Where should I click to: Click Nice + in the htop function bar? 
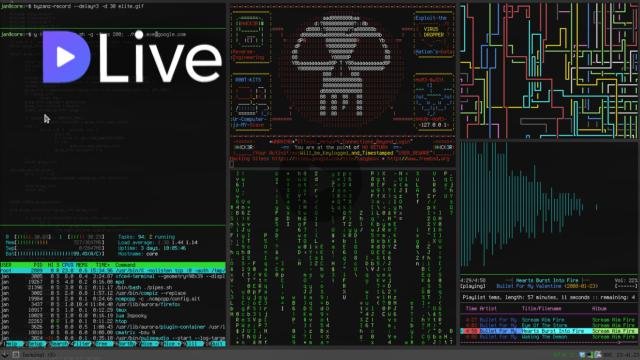171,344
